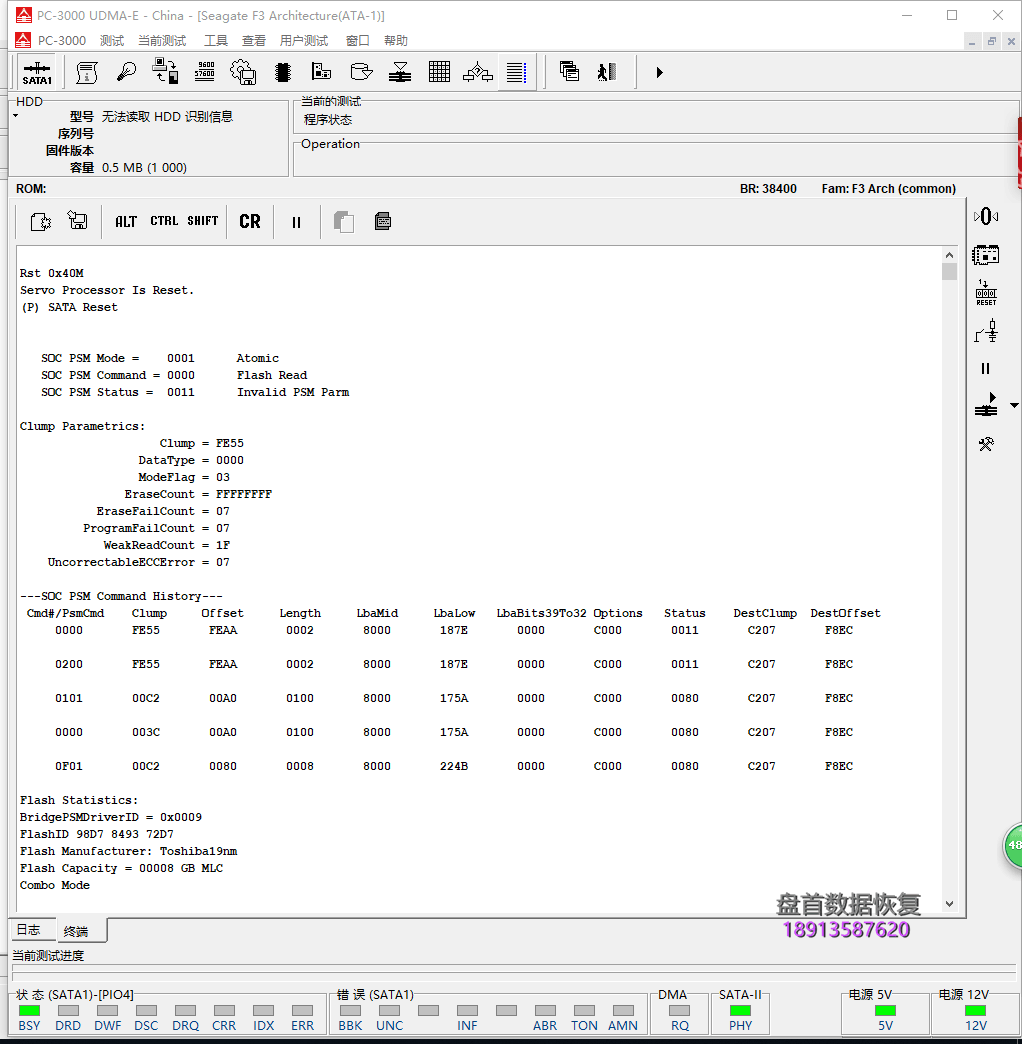Click the heads test icon
Viewport: 1022px width, 1044px height.
400,72
